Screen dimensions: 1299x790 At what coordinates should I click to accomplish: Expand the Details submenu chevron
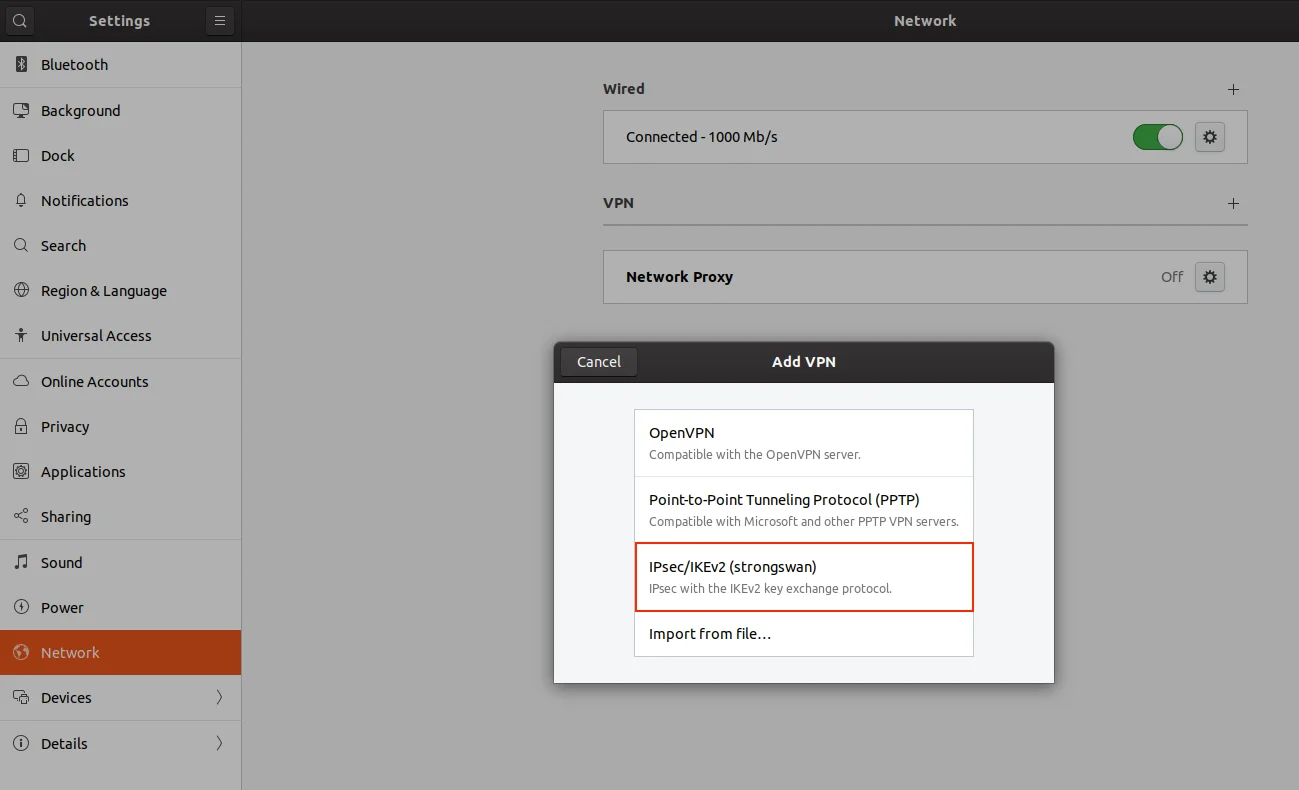[219, 743]
